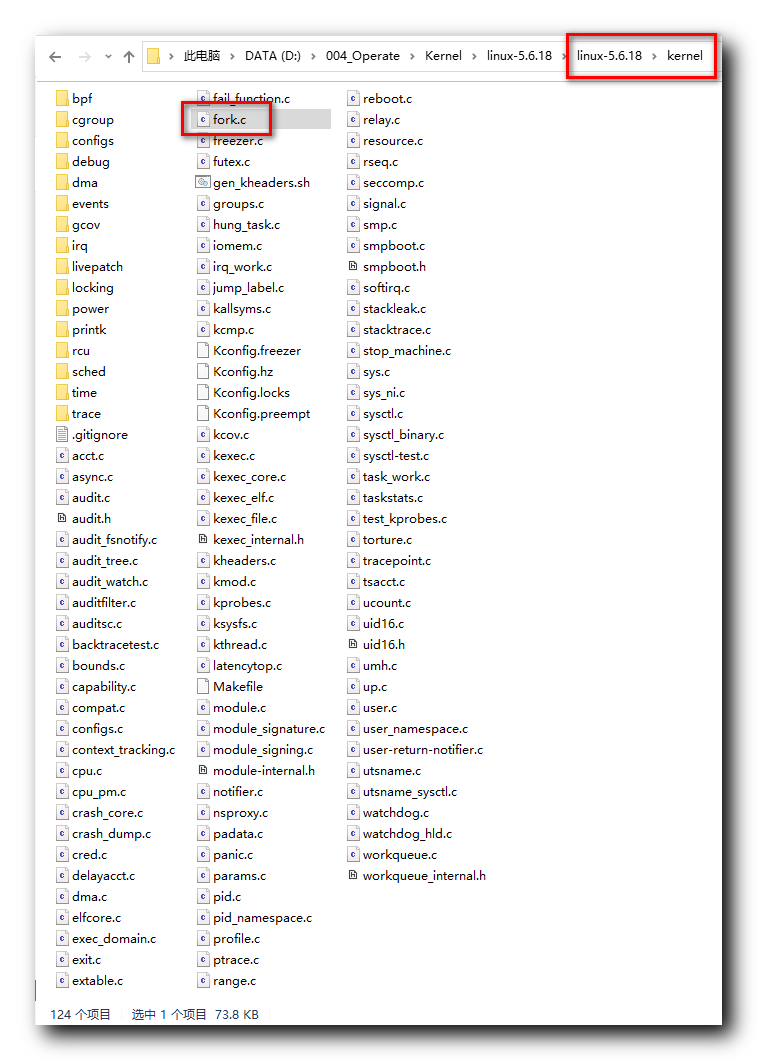
Task: Click the .gitignore file icon
Action: (62, 434)
